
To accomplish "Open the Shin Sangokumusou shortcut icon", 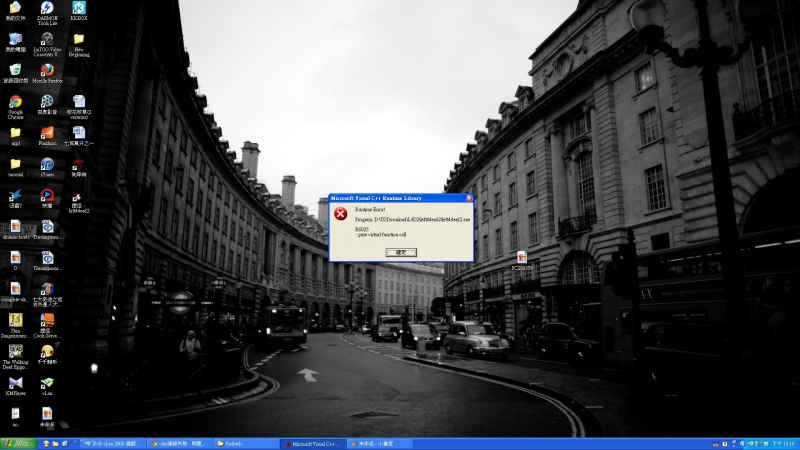I will tap(15, 326).
